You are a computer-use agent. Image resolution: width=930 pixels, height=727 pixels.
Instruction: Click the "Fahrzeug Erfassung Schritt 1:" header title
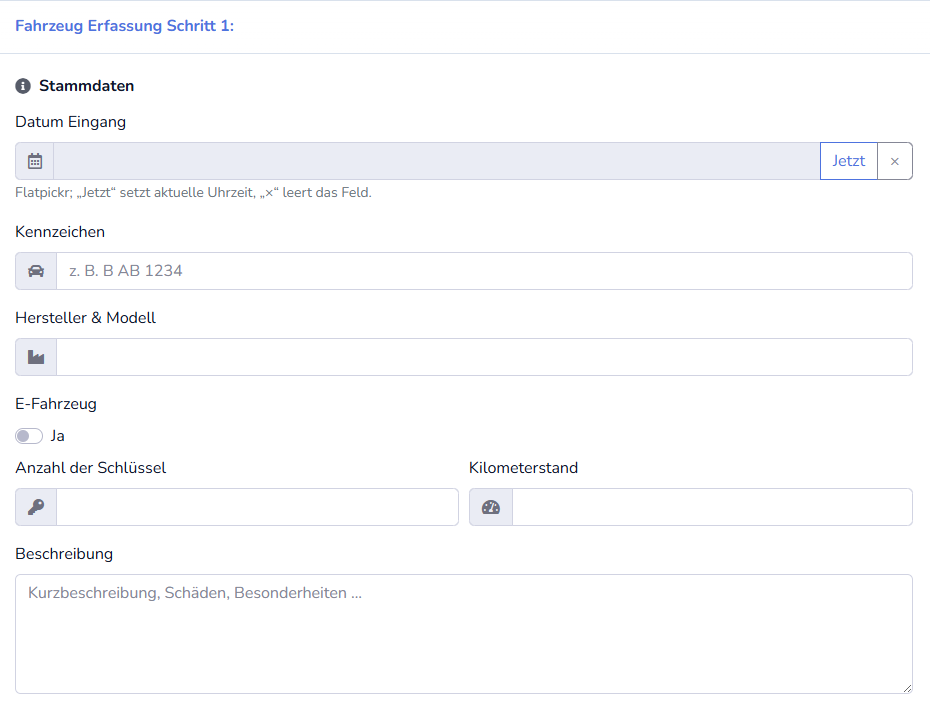click(x=125, y=26)
